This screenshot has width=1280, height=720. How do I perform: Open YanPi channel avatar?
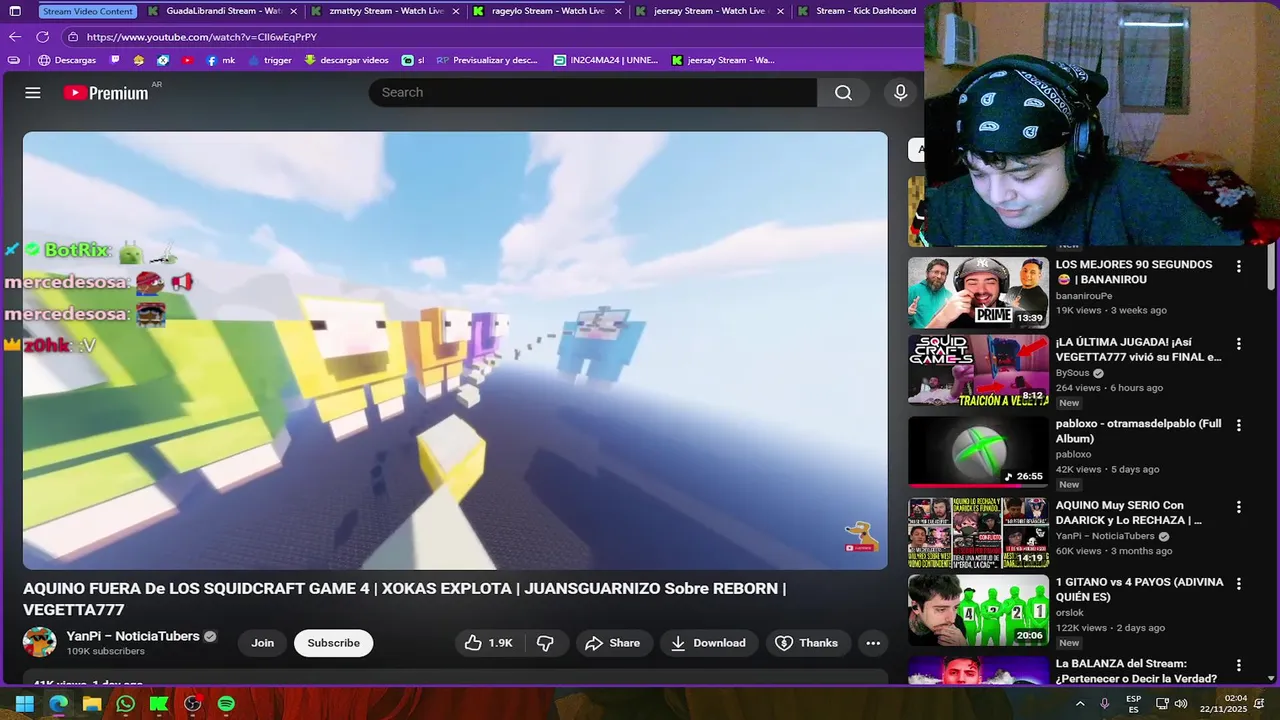click(40, 642)
